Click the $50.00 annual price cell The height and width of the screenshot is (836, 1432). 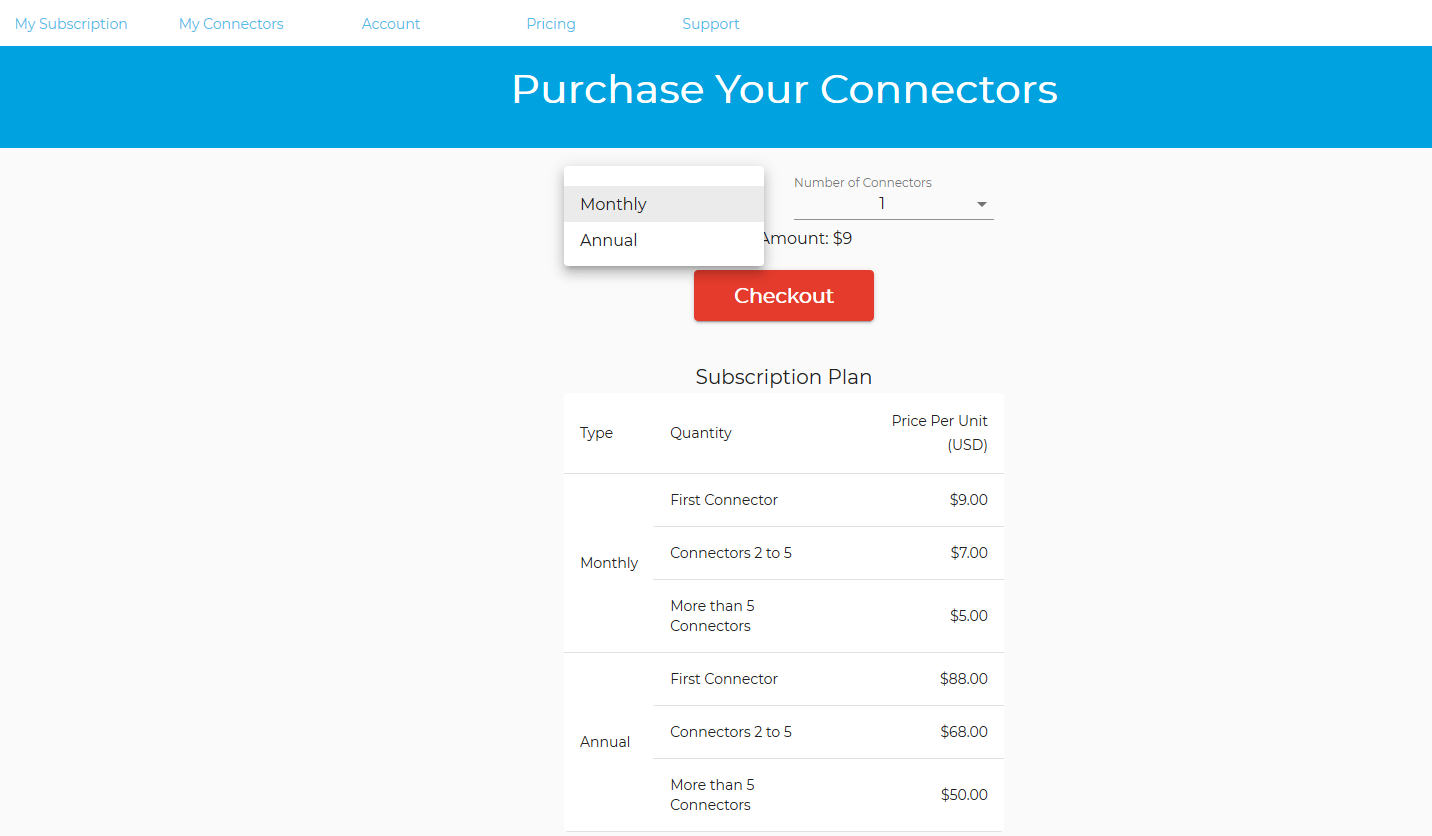point(964,795)
